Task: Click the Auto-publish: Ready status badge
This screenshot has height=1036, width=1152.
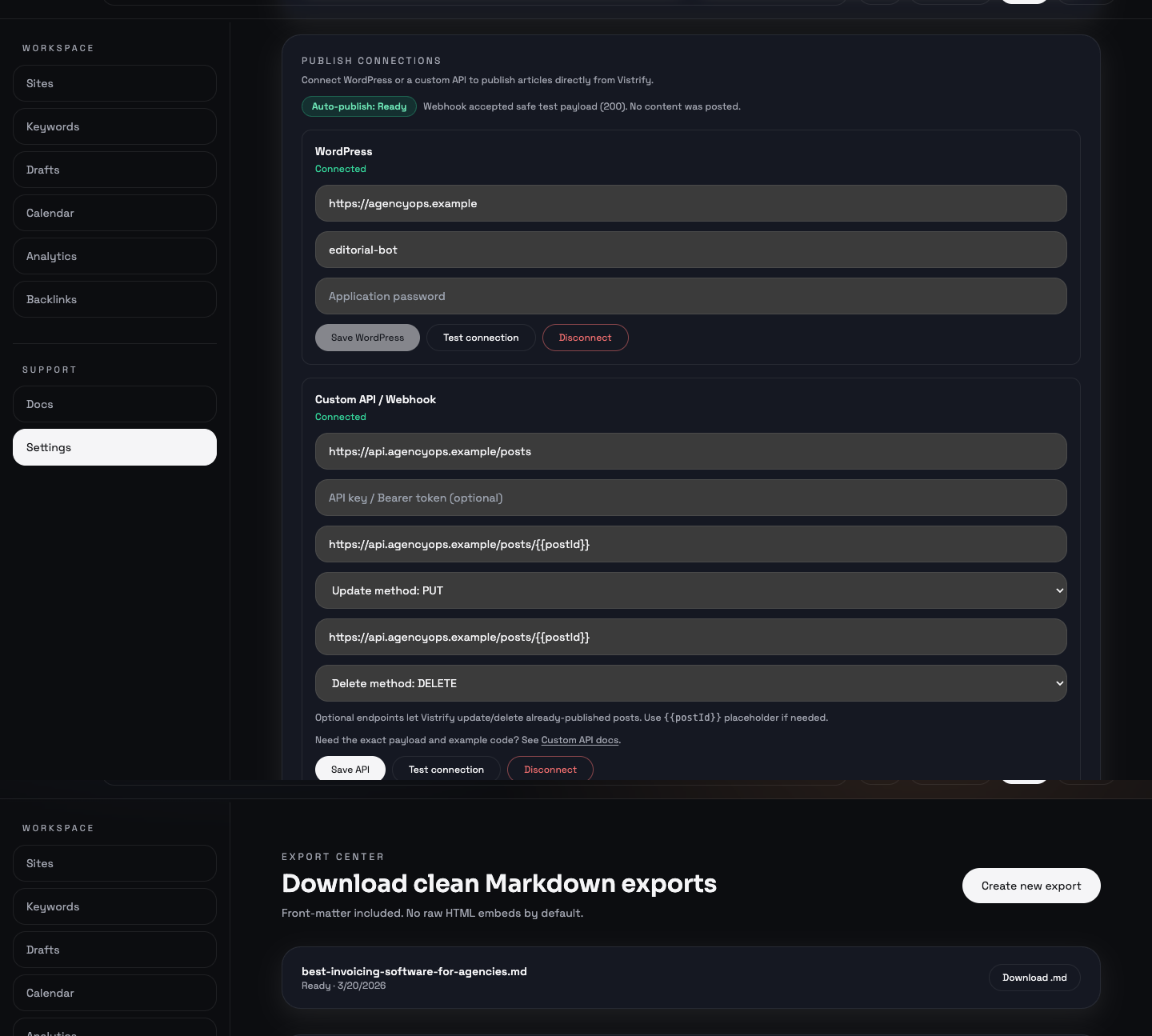Action: pos(359,106)
